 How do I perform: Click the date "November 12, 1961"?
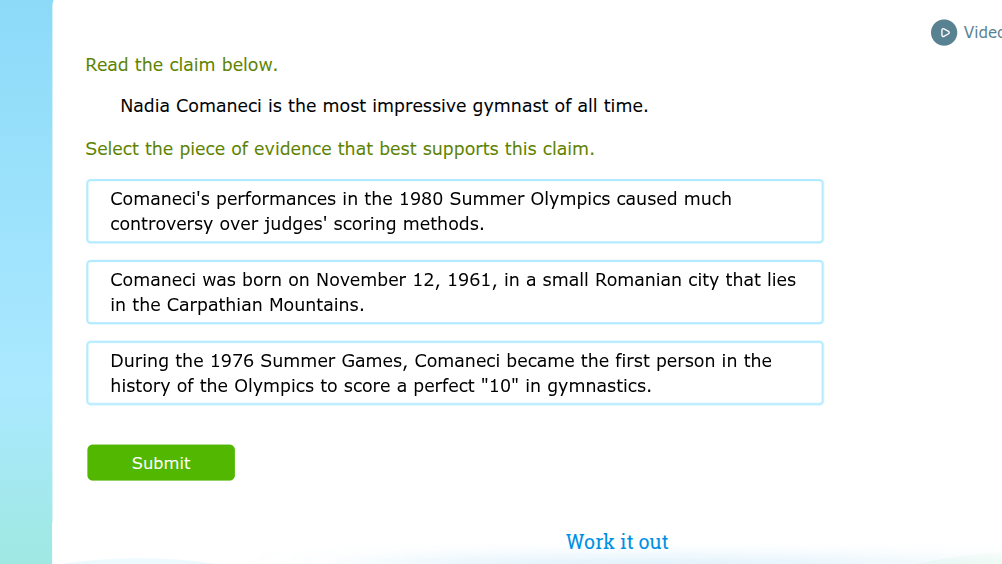click(405, 280)
